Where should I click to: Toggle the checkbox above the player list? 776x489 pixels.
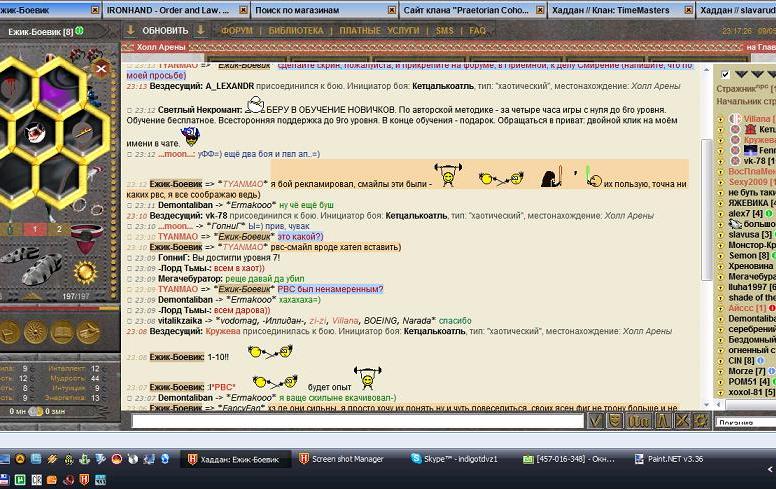tap(725, 75)
